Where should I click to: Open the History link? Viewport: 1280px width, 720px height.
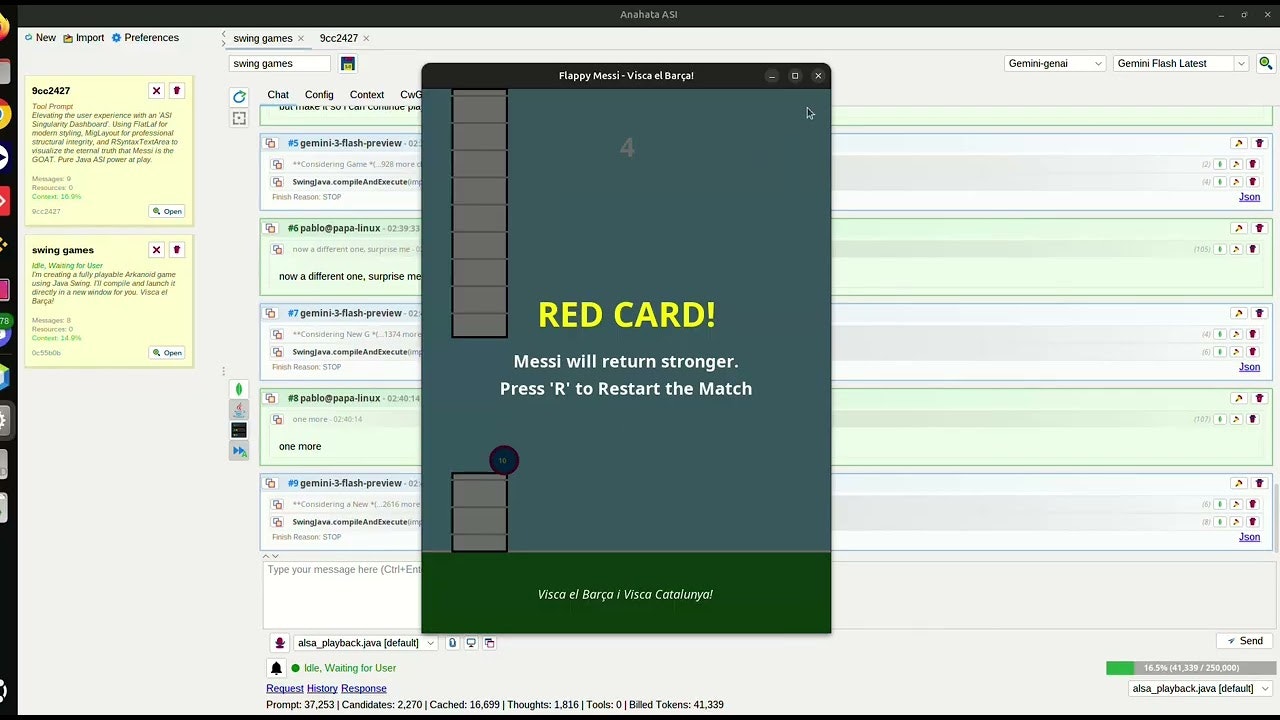pyautogui.click(x=322, y=689)
